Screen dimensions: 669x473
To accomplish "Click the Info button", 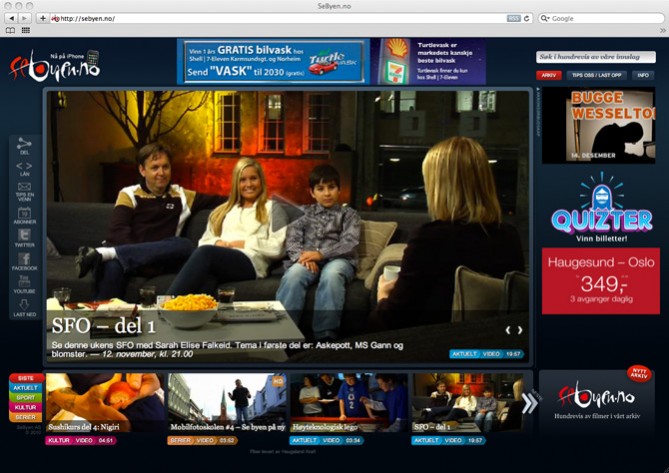I will pos(642,75).
